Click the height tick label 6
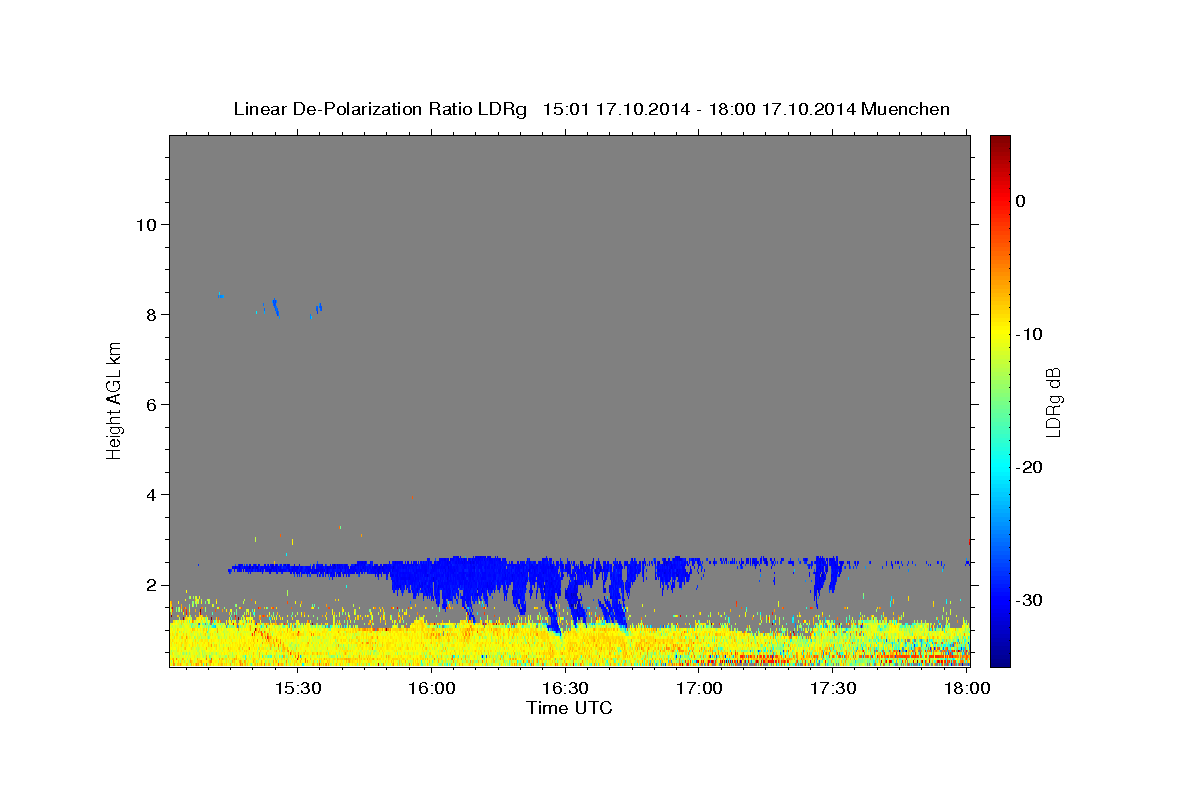Screen dimensions: 1200x800 [152, 404]
